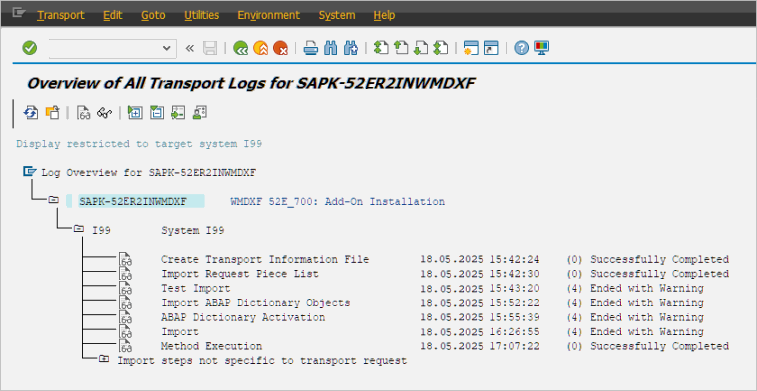Open log icon for the Import step

pos(126,332)
